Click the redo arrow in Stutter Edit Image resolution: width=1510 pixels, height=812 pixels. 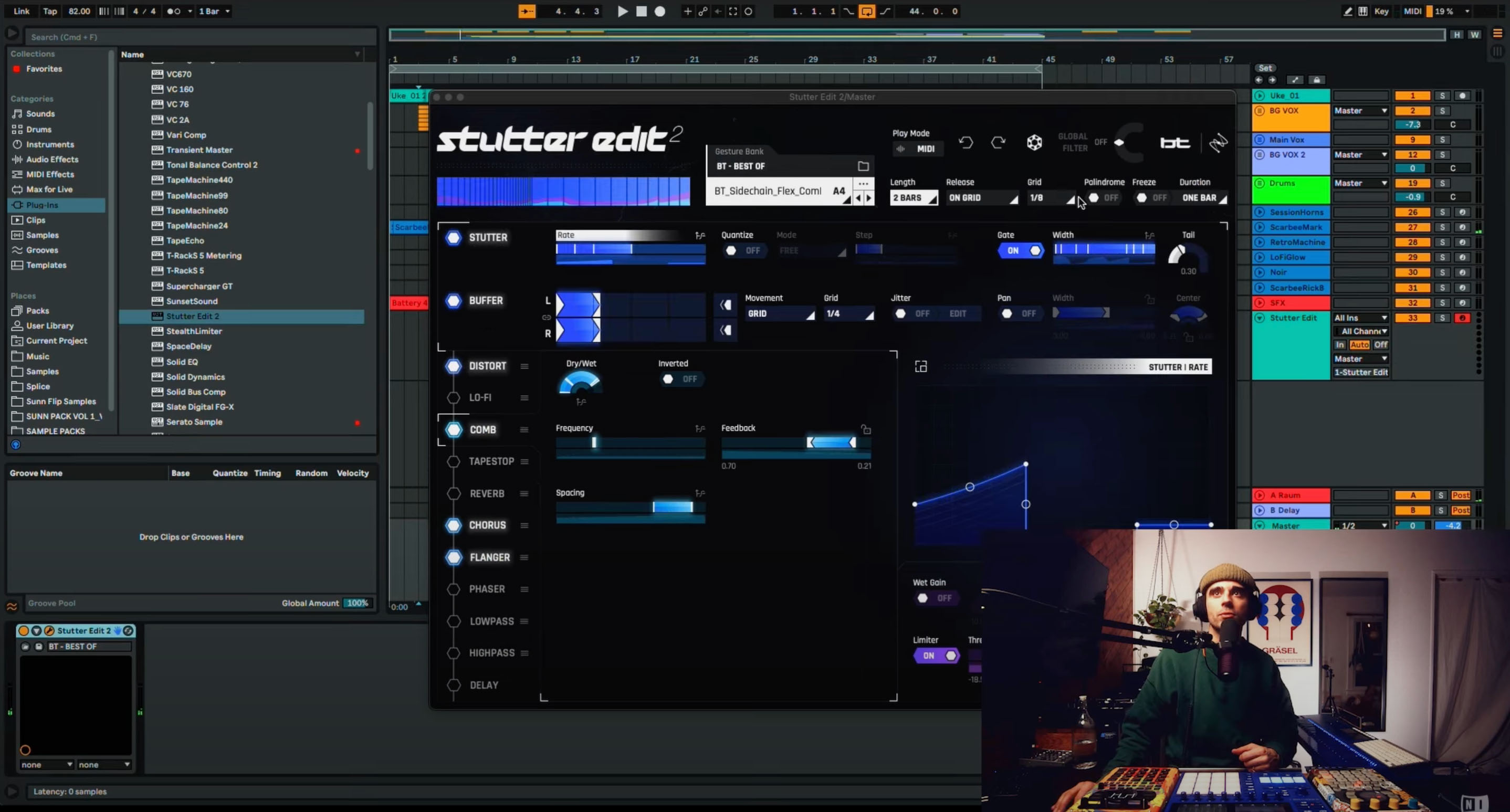(x=998, y=142)
